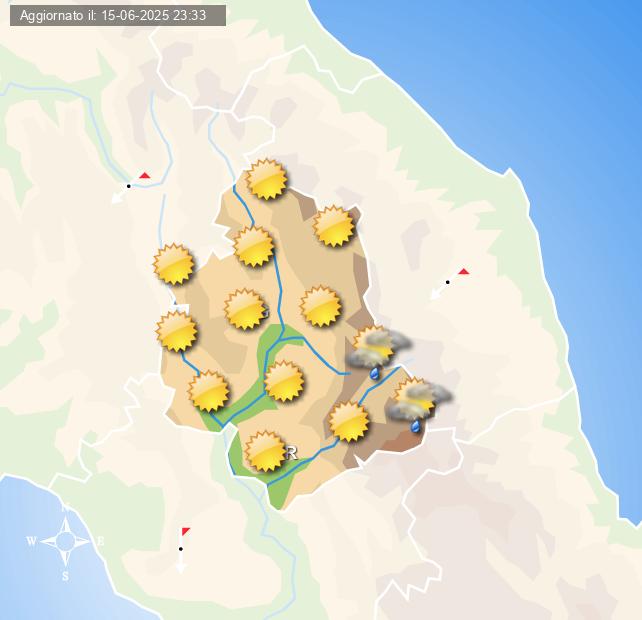Image resolution: width=642 pixels, height=620 pixels.
Task: Click the upper sun icon outside the western border
Action: [174, 264]
